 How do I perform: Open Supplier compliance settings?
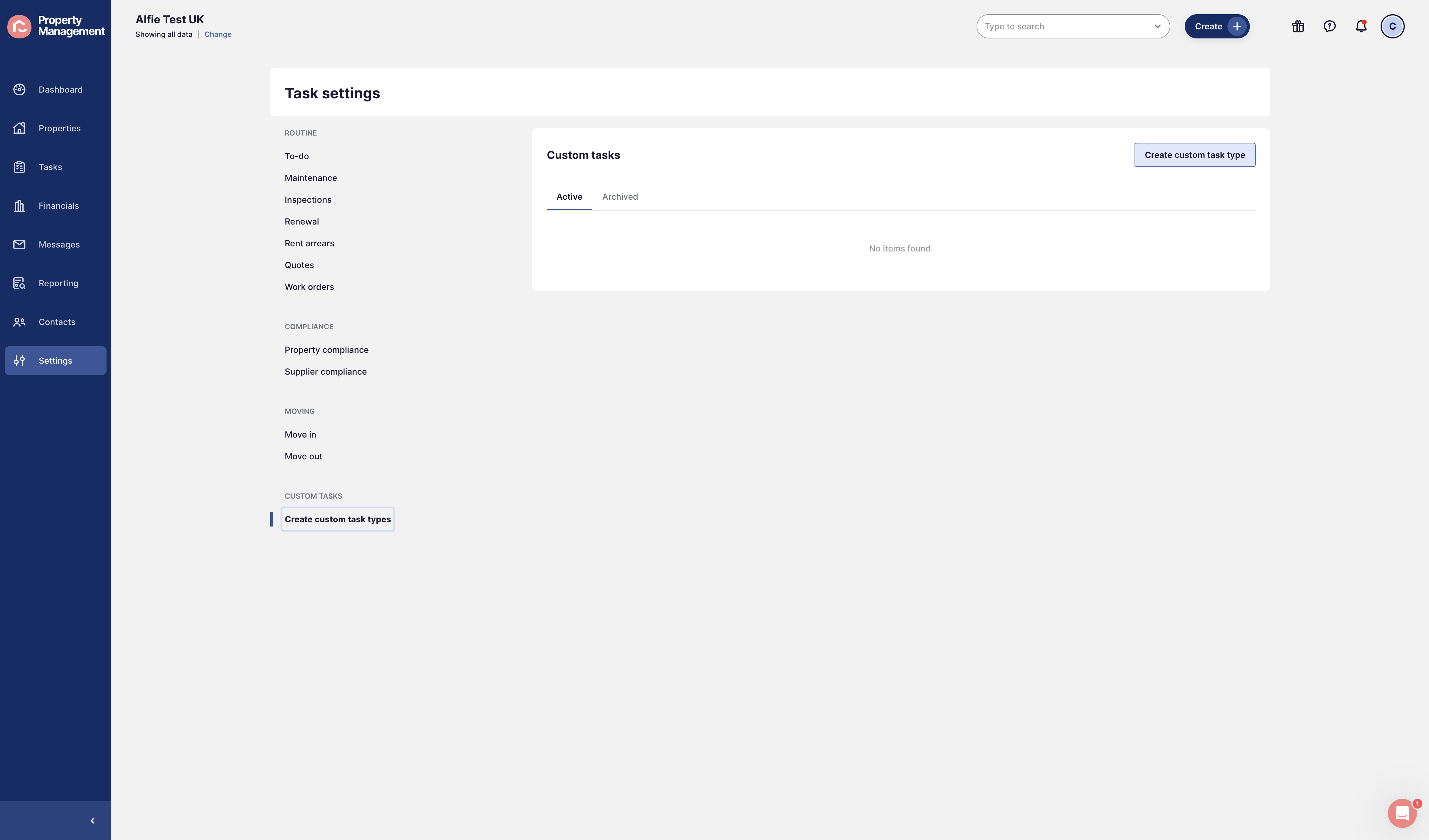coord(326,372)
